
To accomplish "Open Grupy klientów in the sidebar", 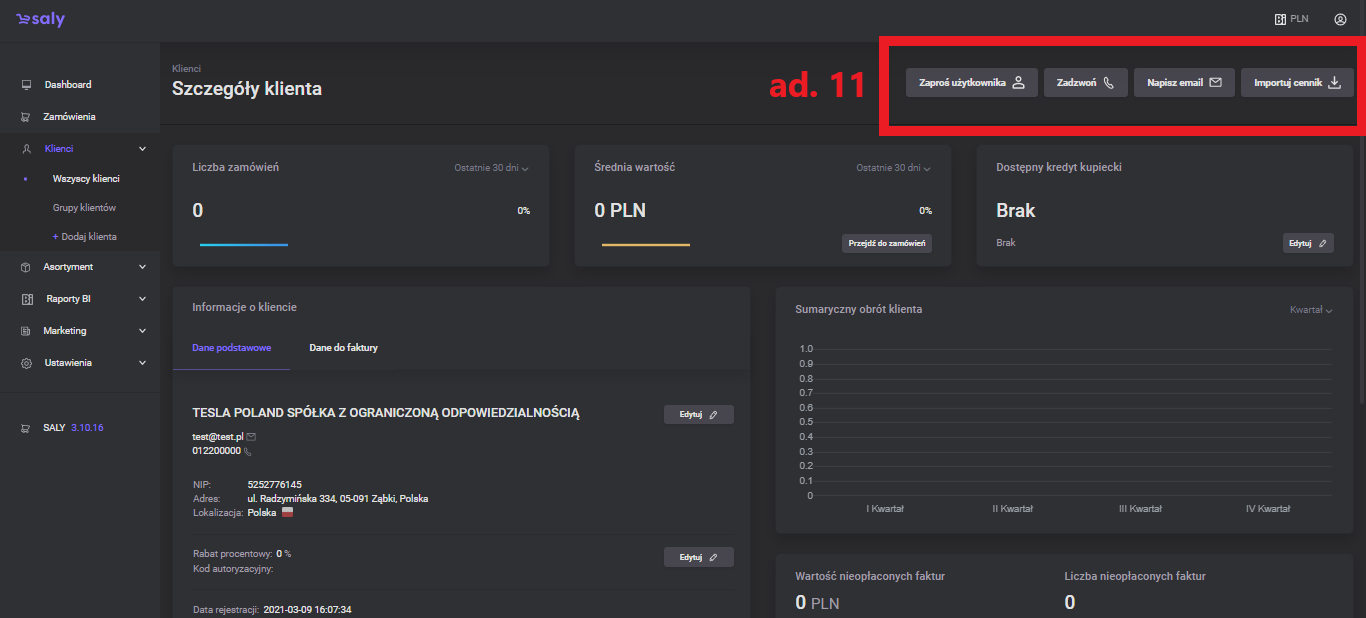I will pos(84,208).
